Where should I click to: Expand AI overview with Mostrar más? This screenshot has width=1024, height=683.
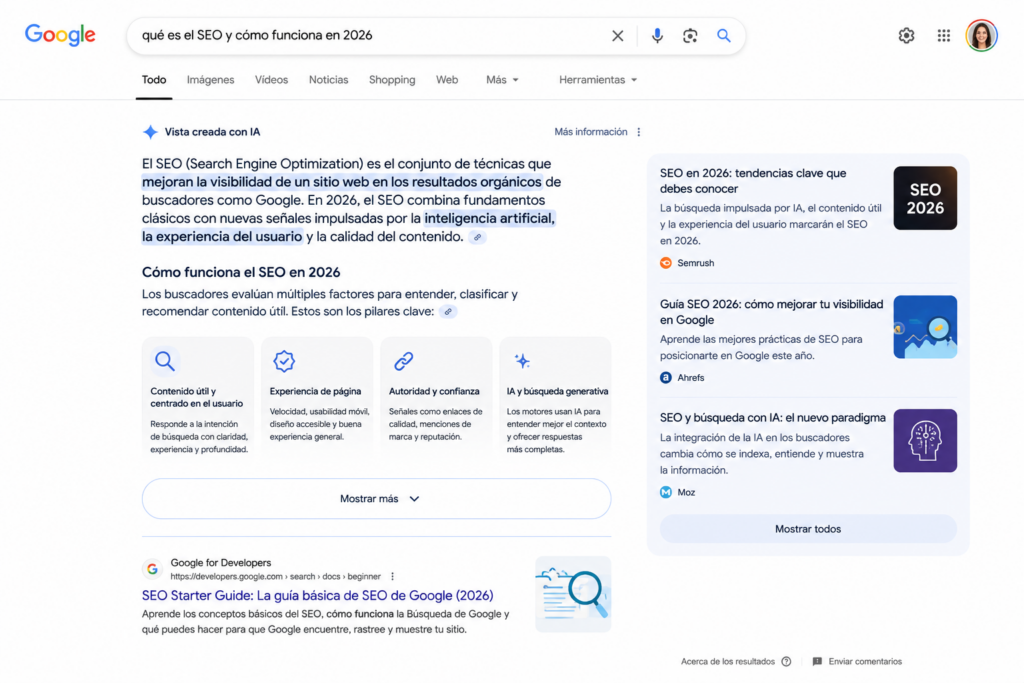(376, 499)
